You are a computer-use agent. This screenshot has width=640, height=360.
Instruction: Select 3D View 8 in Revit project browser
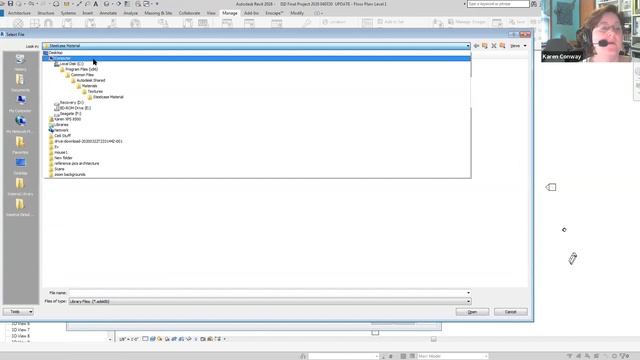coord(20,336)
